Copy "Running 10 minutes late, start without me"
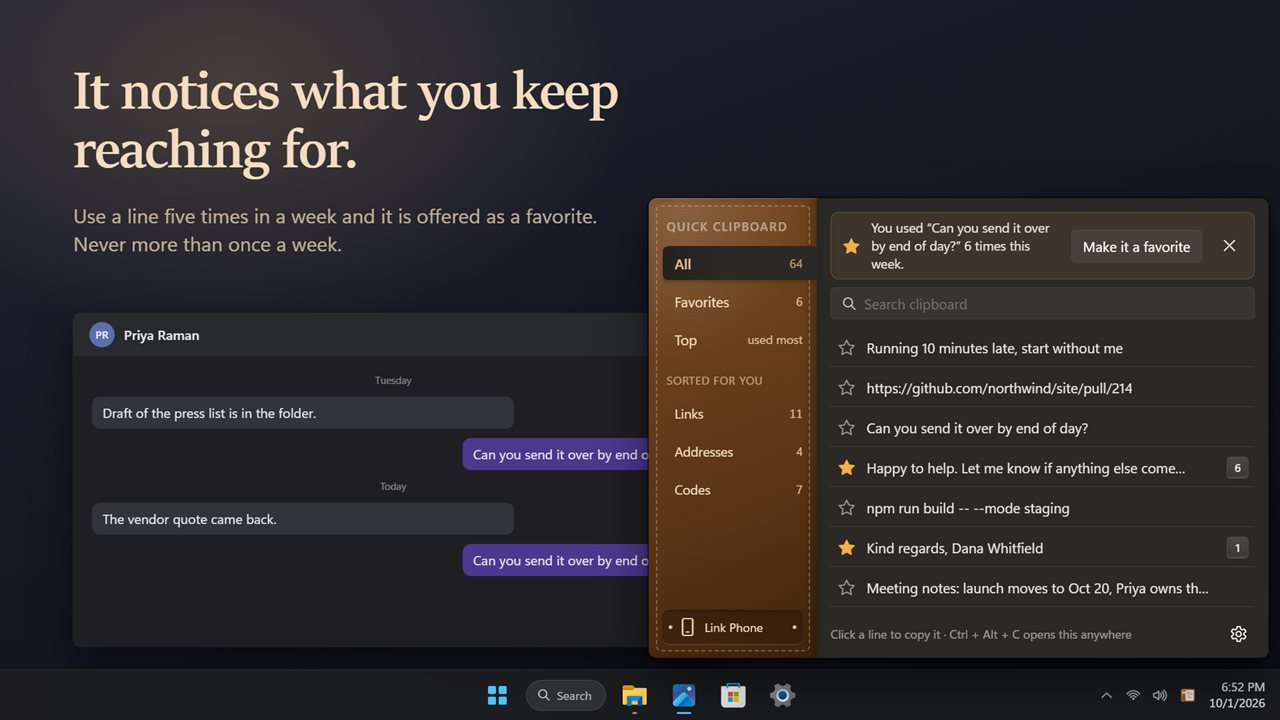1280x720 pixels. pyautogui.click(x=994, y=348)
